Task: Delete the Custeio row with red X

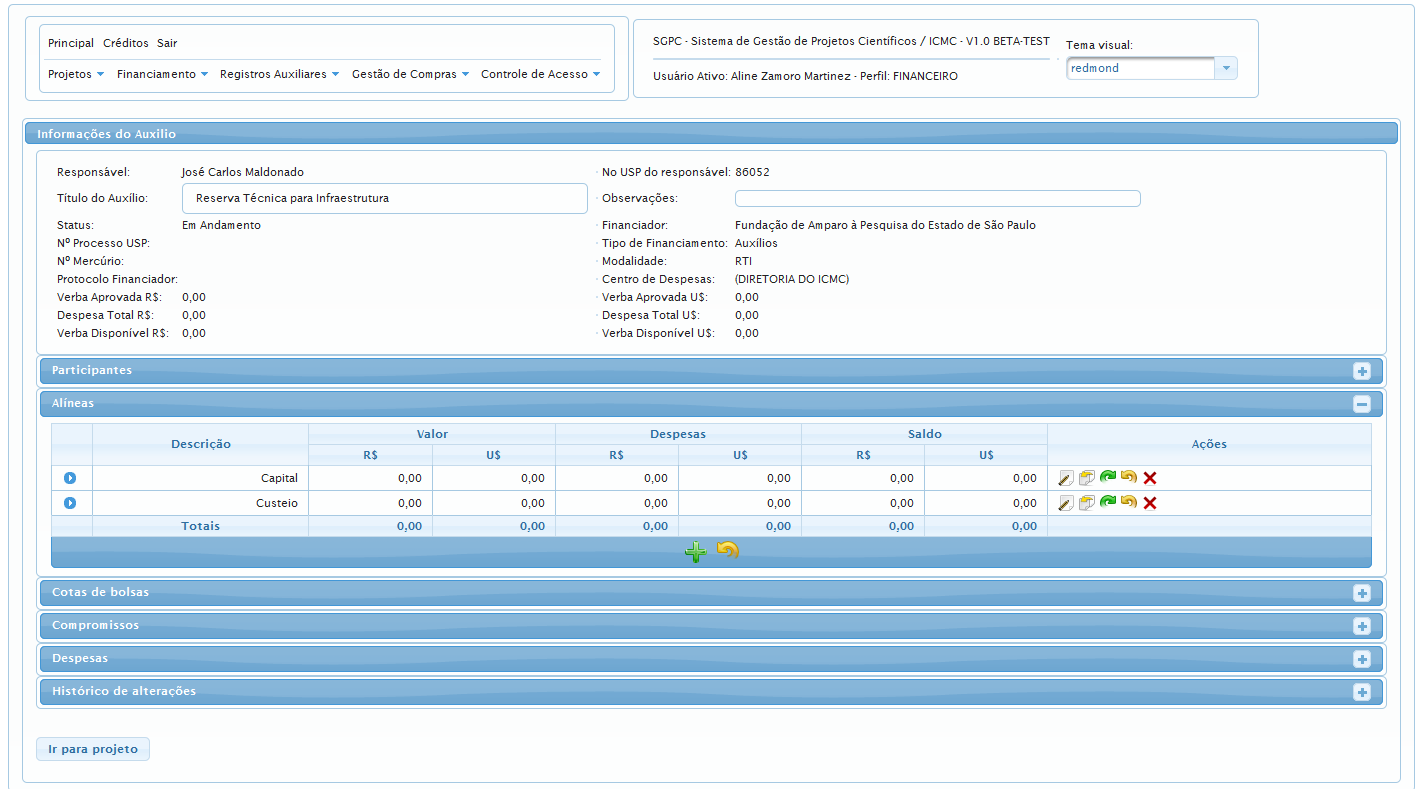Action: click(x=1150, y=503)
